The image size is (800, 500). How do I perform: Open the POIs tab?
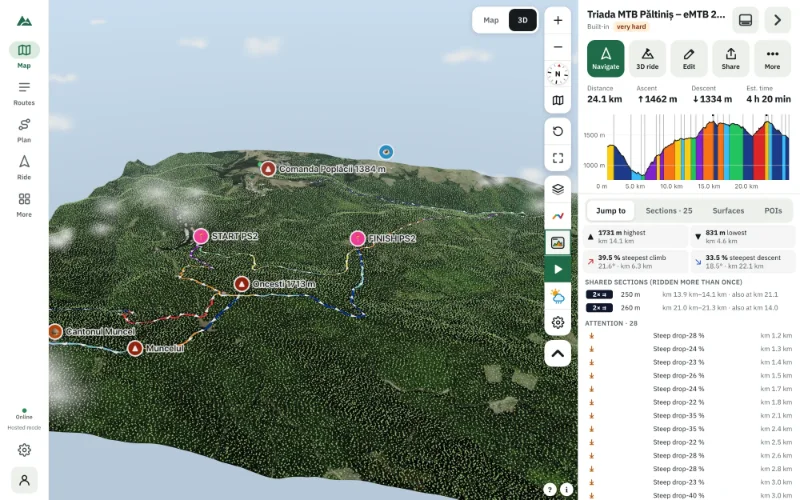click(x=773, y=211)
